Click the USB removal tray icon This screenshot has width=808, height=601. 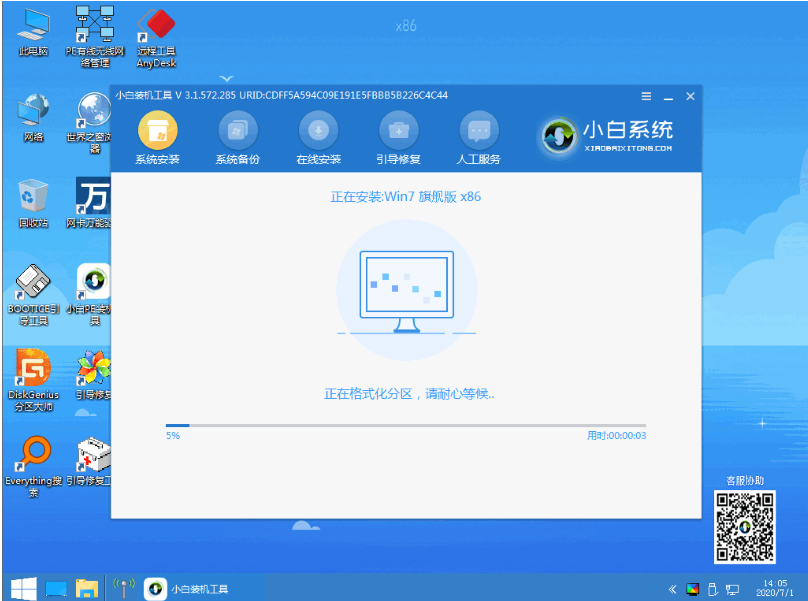tap(712, 589)
